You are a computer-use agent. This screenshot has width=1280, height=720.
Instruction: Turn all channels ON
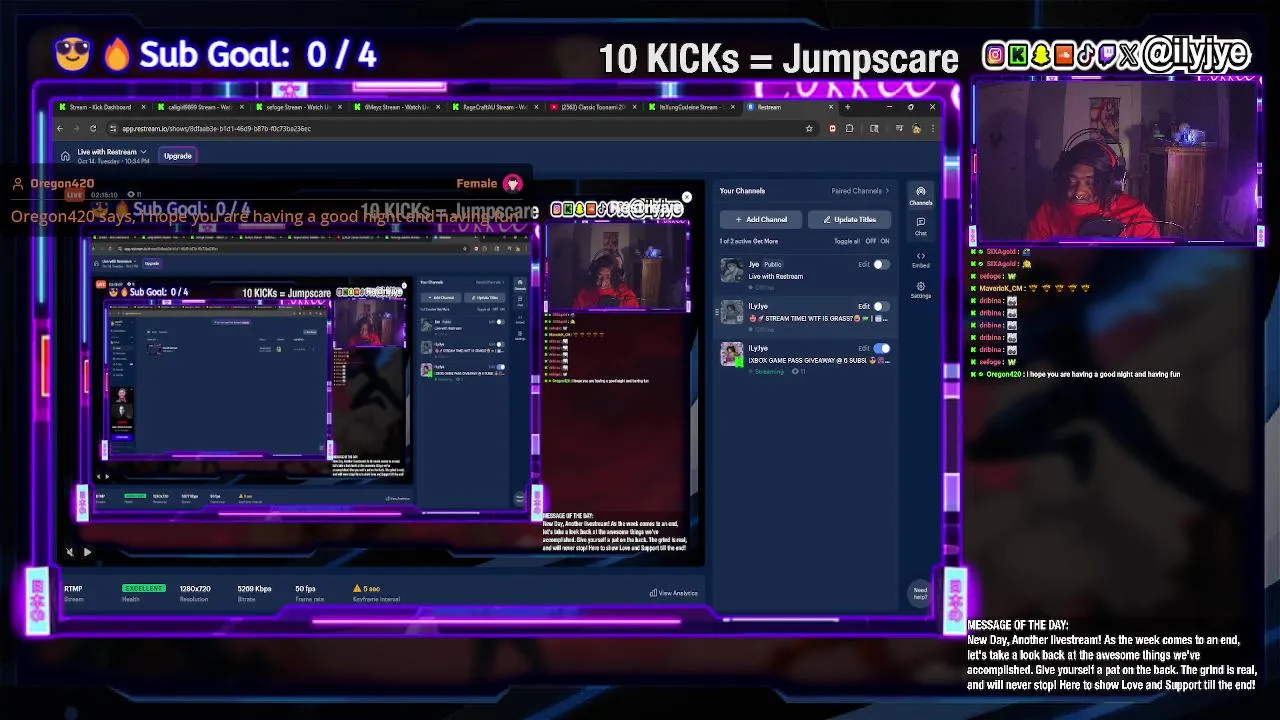[884, 241]
